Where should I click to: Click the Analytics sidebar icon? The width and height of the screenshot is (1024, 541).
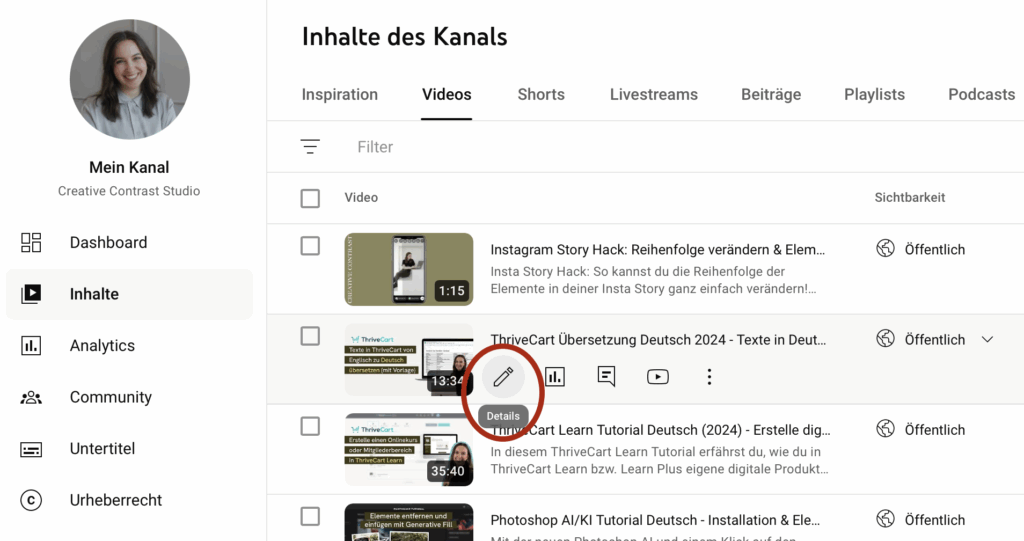coord(31,346)
